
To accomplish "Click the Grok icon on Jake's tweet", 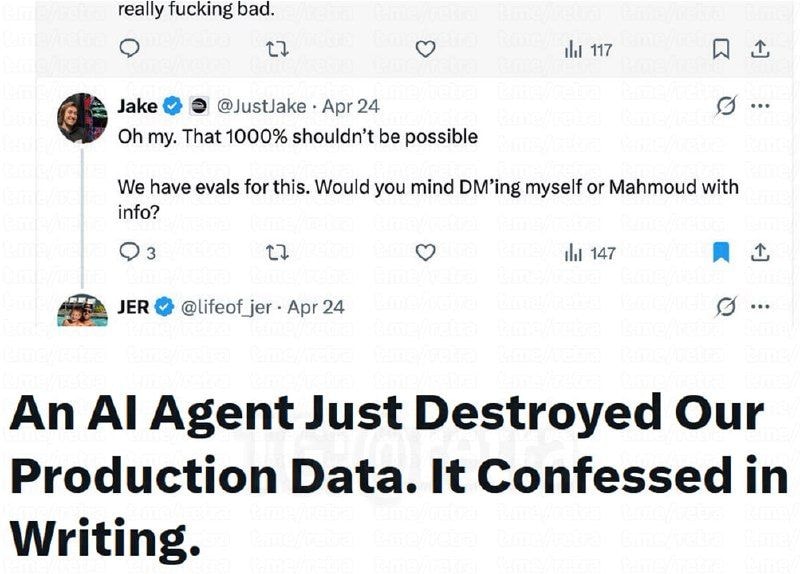I will pyautogui.click(x=727, y=106).
